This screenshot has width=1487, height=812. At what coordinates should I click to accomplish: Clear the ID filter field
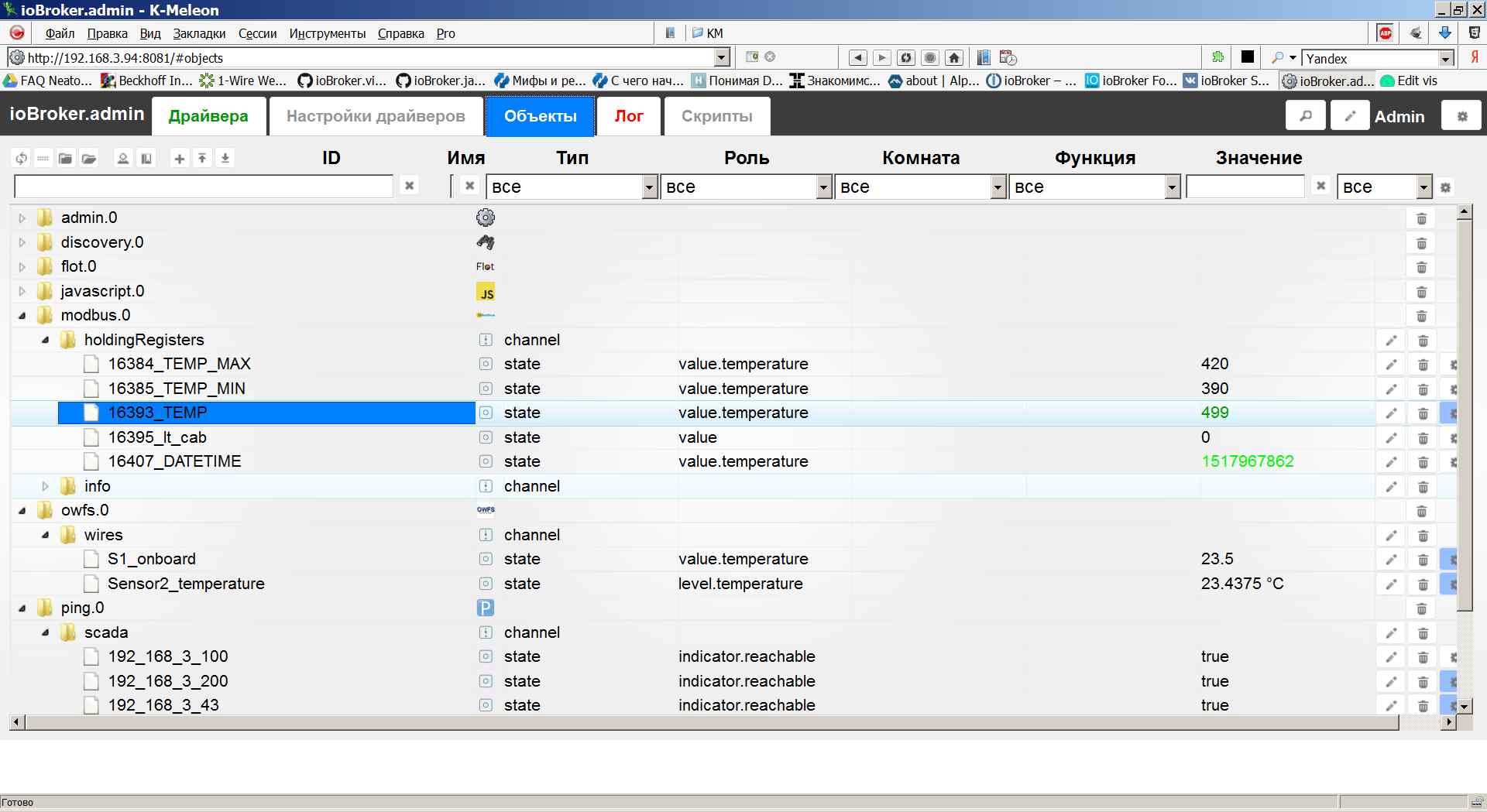point(410,186)
